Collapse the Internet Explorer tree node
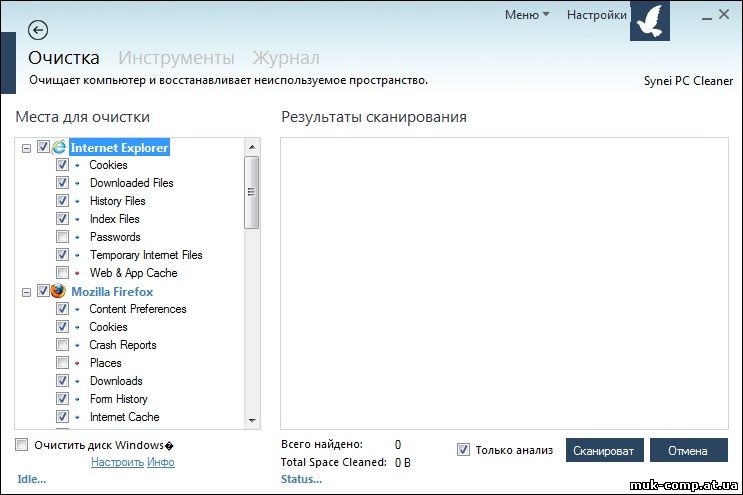 [x=27, y=148]
